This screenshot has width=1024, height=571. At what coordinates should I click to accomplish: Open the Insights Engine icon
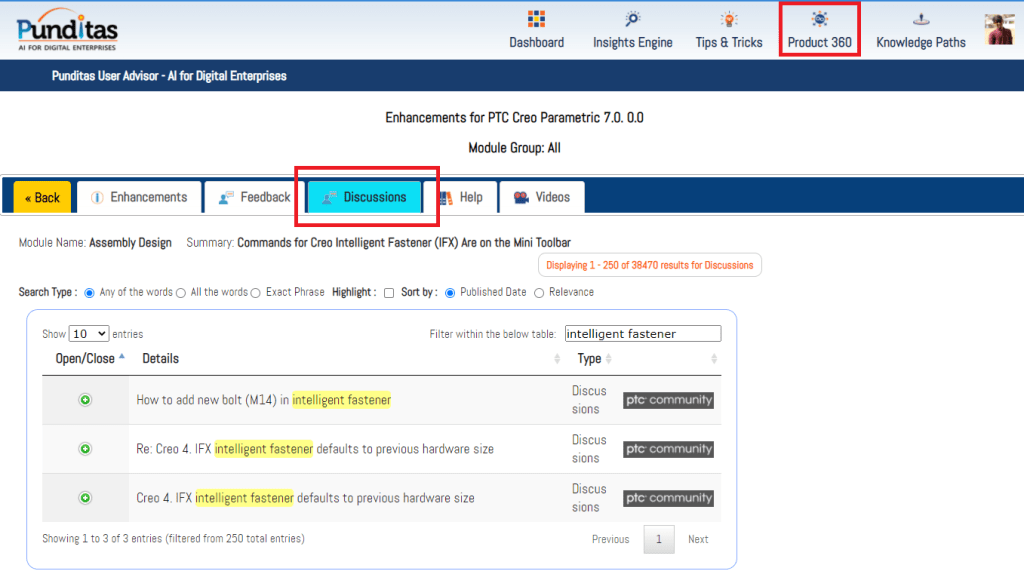(x=632, y=19)
